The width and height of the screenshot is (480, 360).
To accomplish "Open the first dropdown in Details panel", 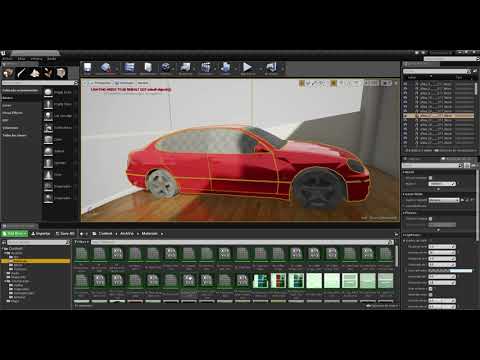I will point(442,184).
